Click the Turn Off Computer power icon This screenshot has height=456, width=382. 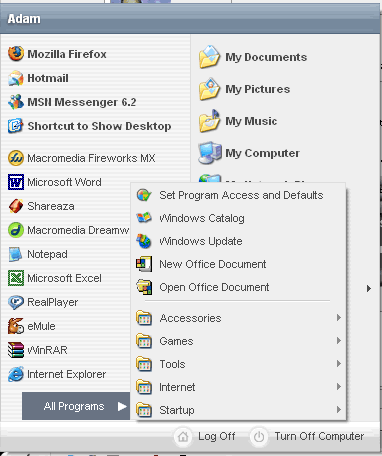coord(259,436)
